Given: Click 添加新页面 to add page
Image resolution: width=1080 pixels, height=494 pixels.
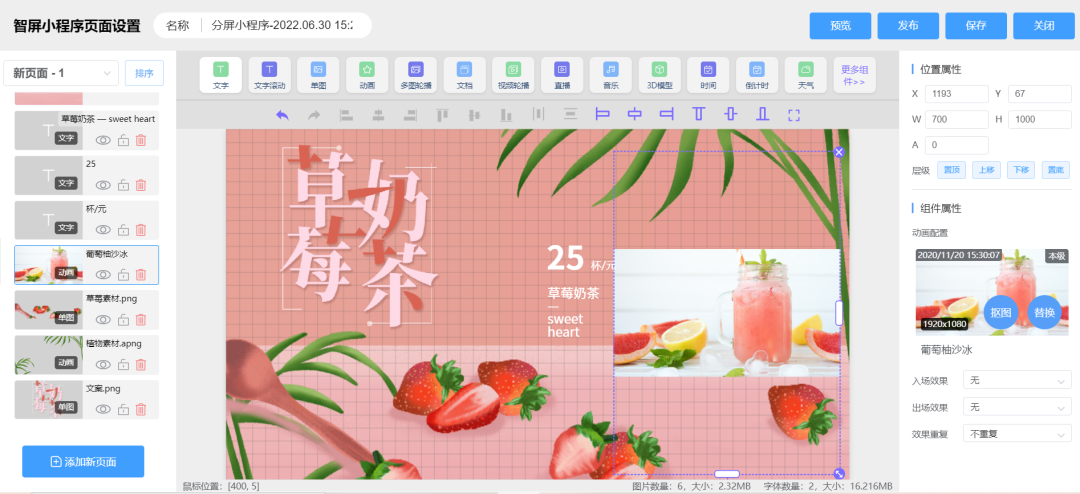Looking at the screenshot, I should 83,462.
